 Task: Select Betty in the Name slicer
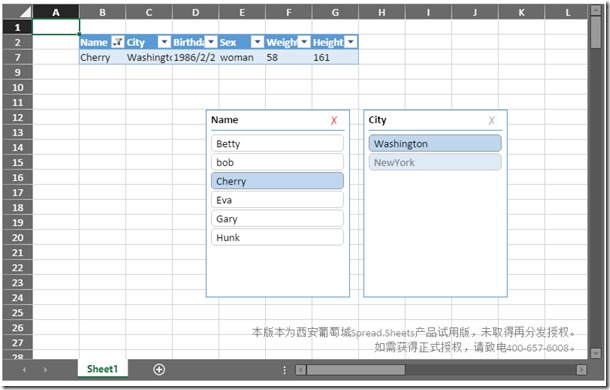[277, 143]
